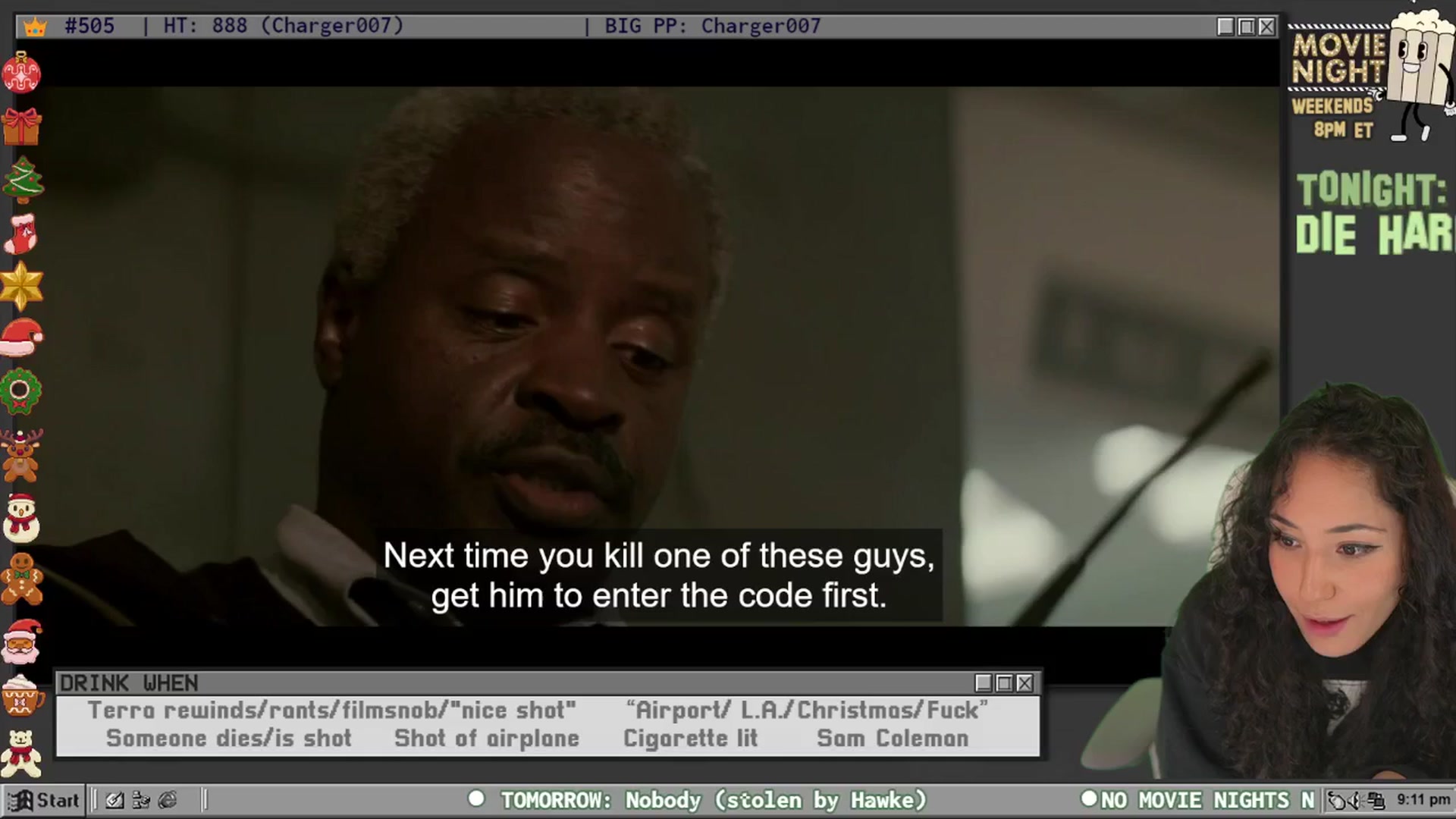Click the "DIE HAR" movie title text
The image size is (1456, 819).
pyautogui.click(x=1375, y=234)
